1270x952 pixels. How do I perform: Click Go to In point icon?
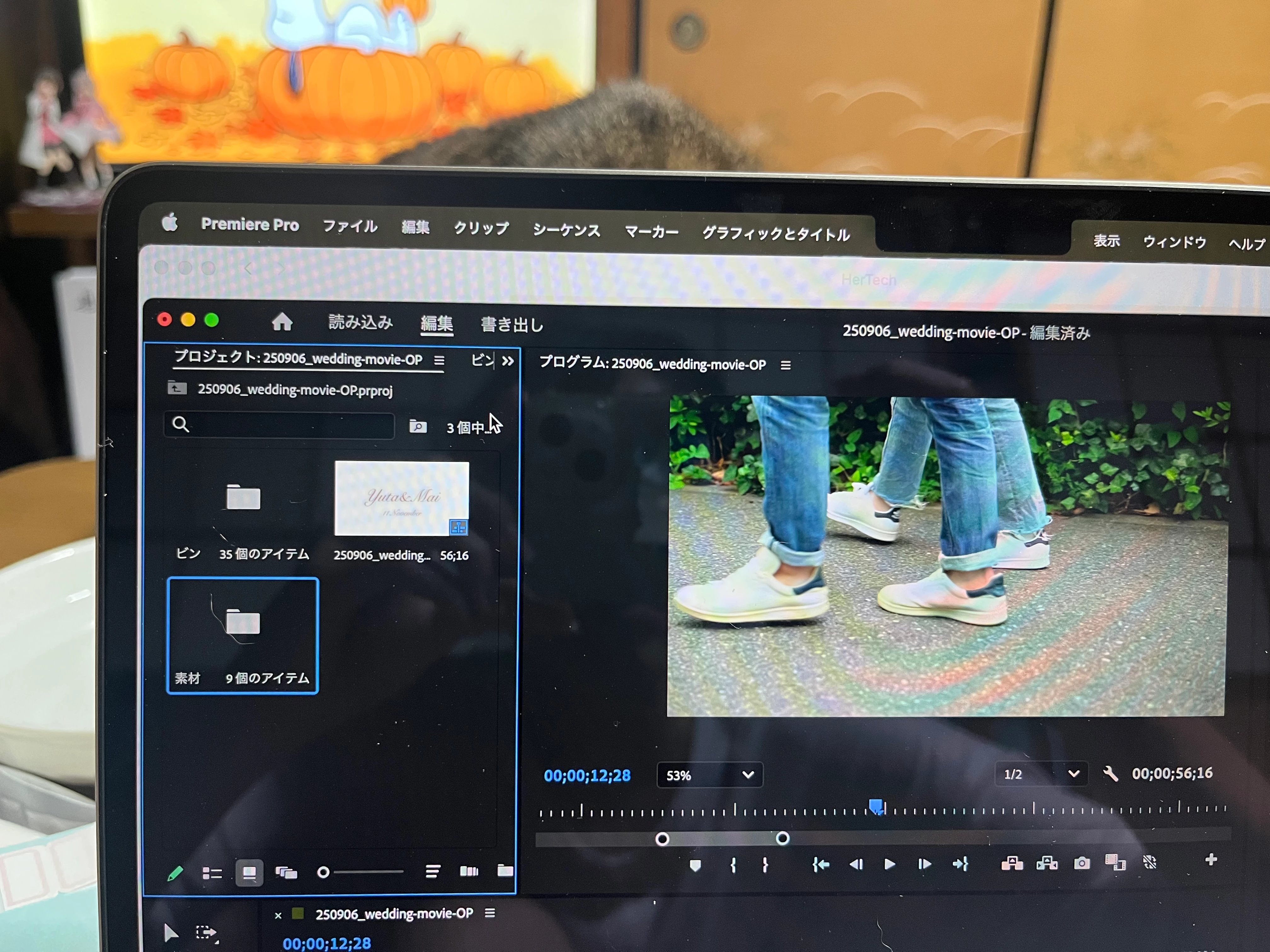821,864
